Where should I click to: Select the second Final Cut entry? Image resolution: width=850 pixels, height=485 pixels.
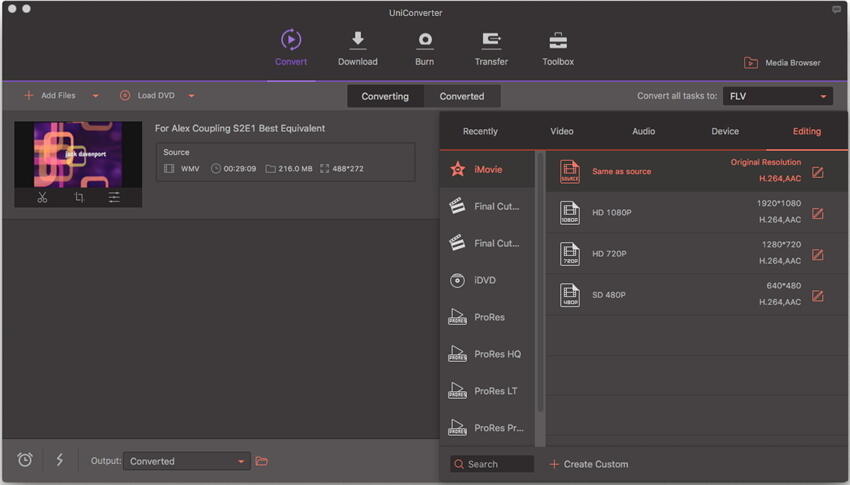(x=487, y=243)
